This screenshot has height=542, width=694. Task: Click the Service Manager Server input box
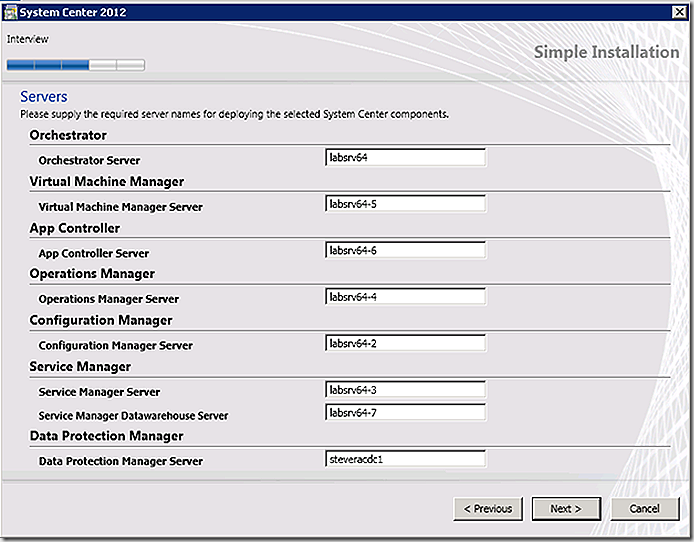click(x=405, y=390)
